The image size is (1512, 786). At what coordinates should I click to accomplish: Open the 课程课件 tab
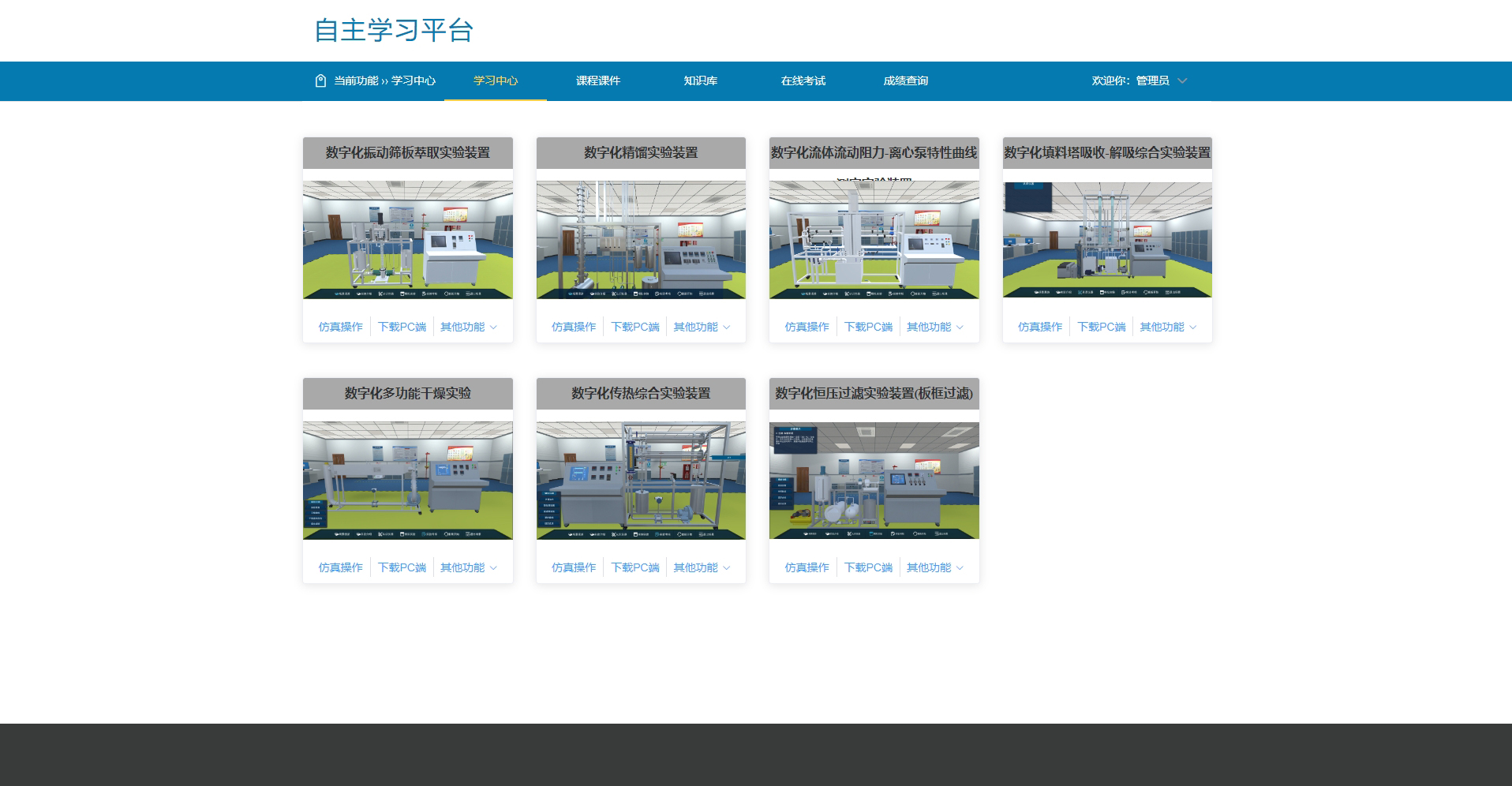(597, 80)
